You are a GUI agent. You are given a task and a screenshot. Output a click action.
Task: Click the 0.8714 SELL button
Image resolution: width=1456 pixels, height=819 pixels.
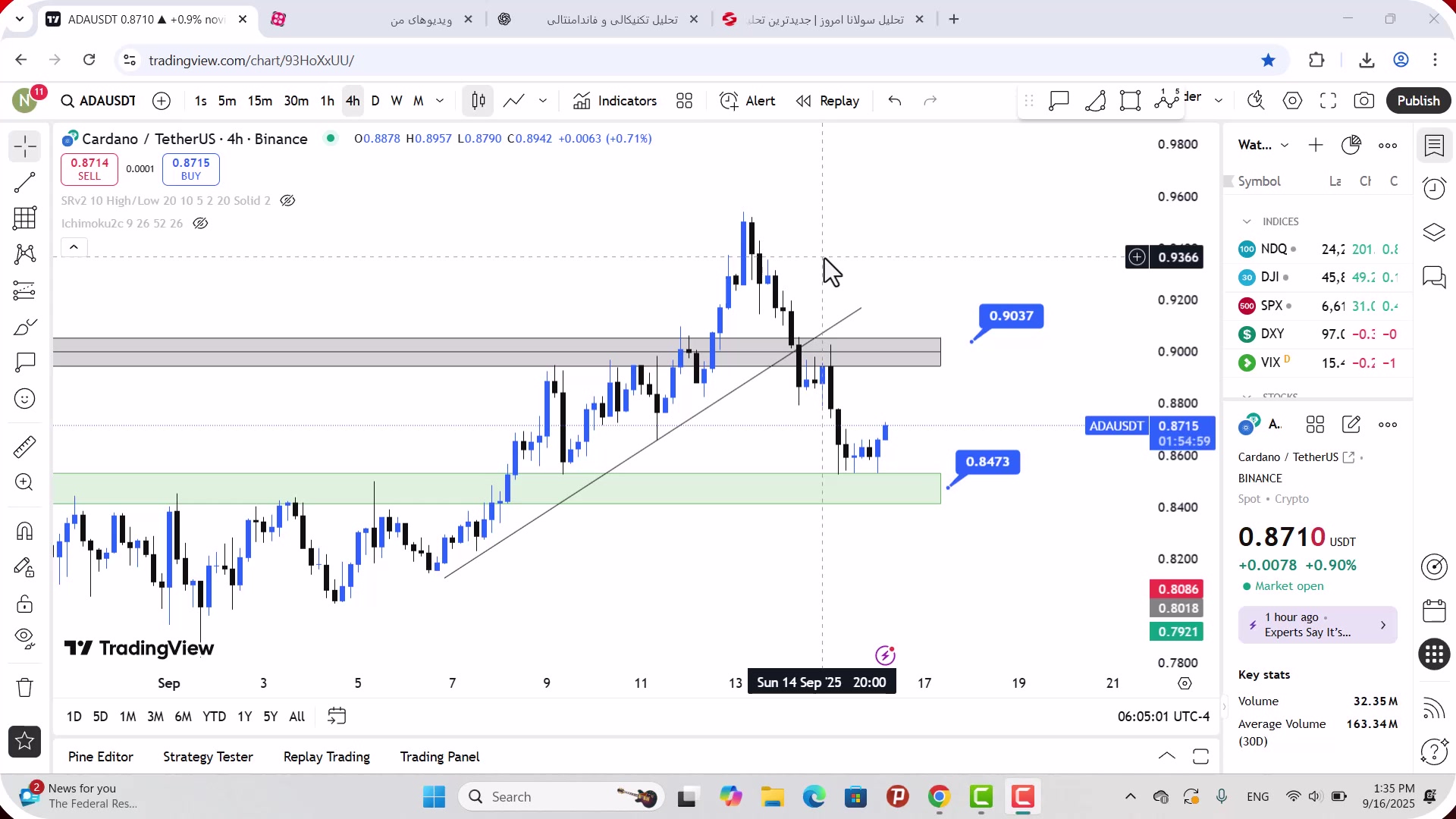(x=89, y=169)
